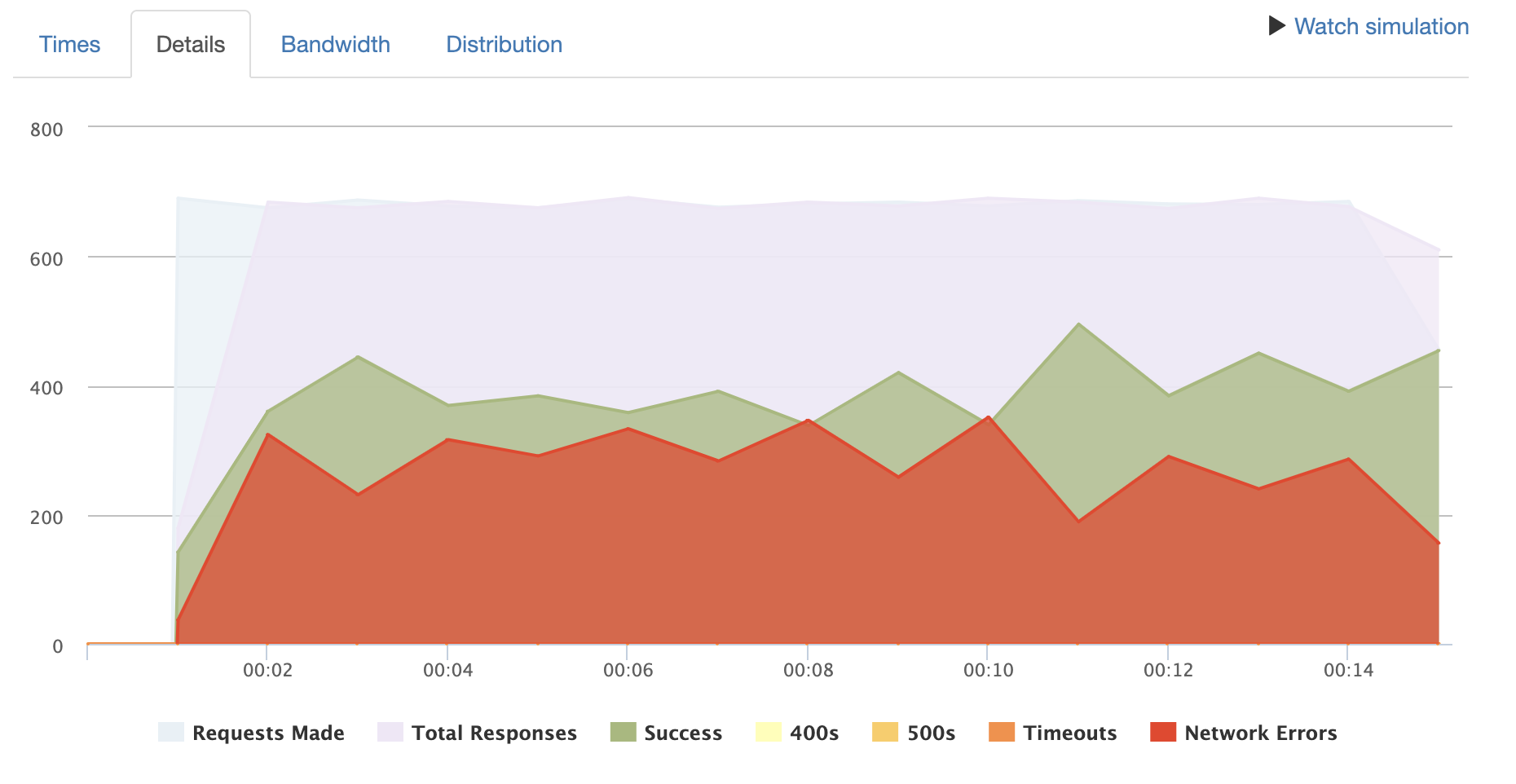This screenshot has width=1516, height=784.
Task: Click the 00:12 time axis label
Action: pyautogui.click(x=1168, y=670)
